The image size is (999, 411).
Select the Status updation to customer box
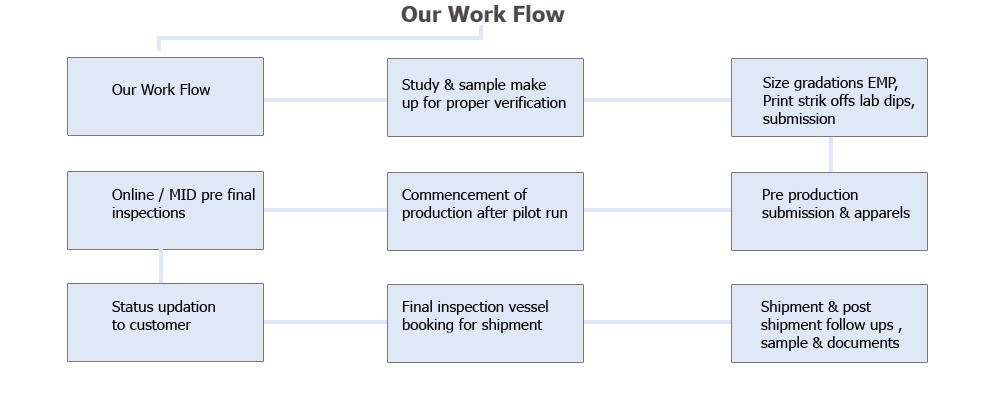click(x=165, y=322)
